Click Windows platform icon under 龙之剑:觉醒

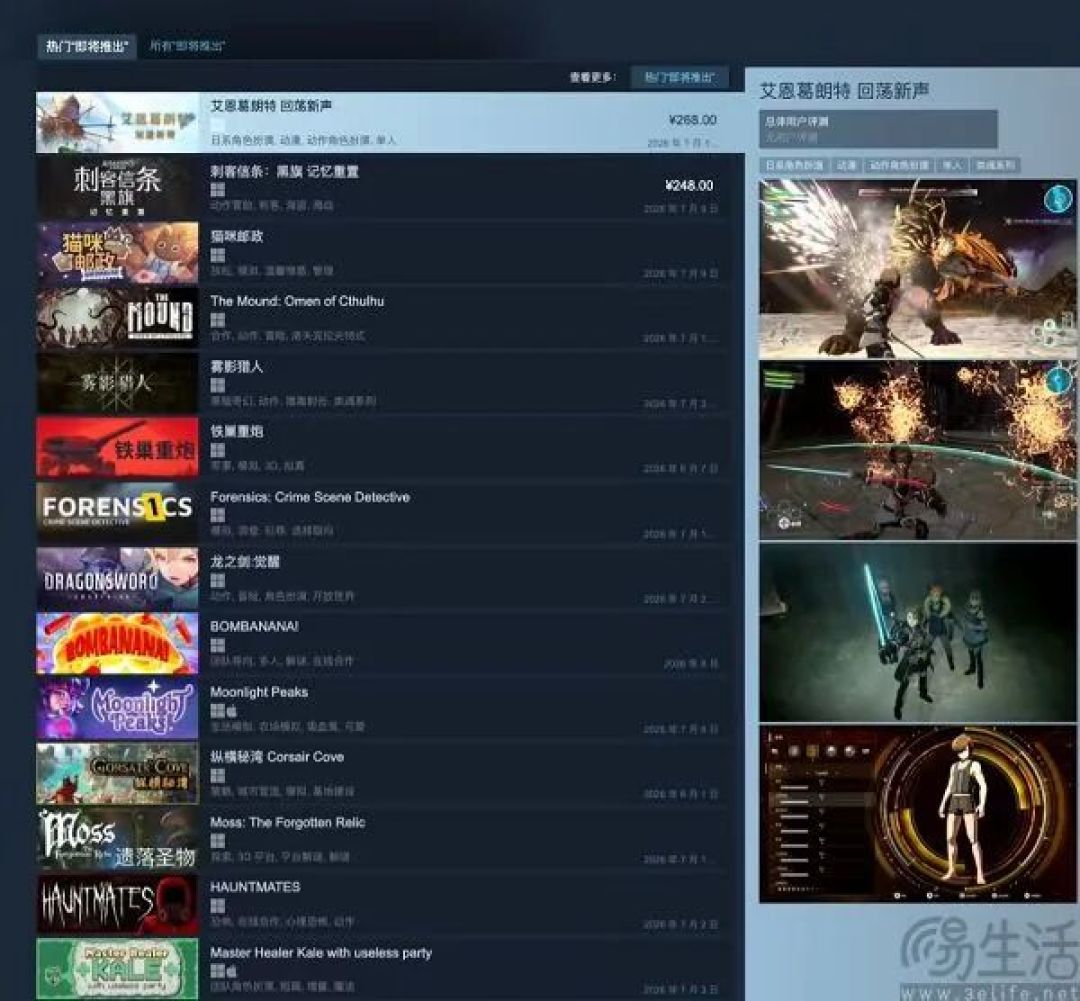[218, 581]
